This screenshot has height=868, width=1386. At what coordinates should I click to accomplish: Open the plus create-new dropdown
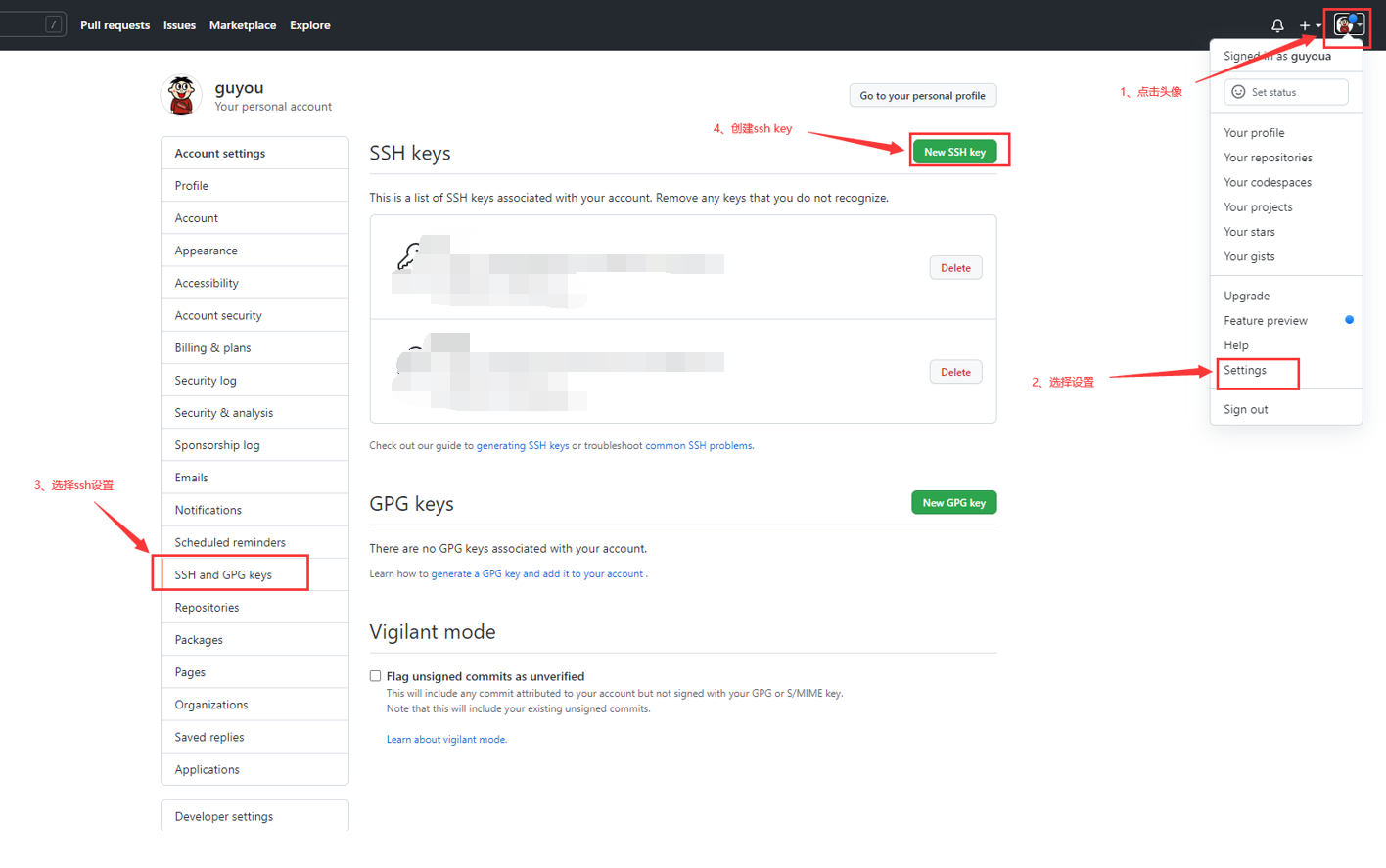point(1310,25)
